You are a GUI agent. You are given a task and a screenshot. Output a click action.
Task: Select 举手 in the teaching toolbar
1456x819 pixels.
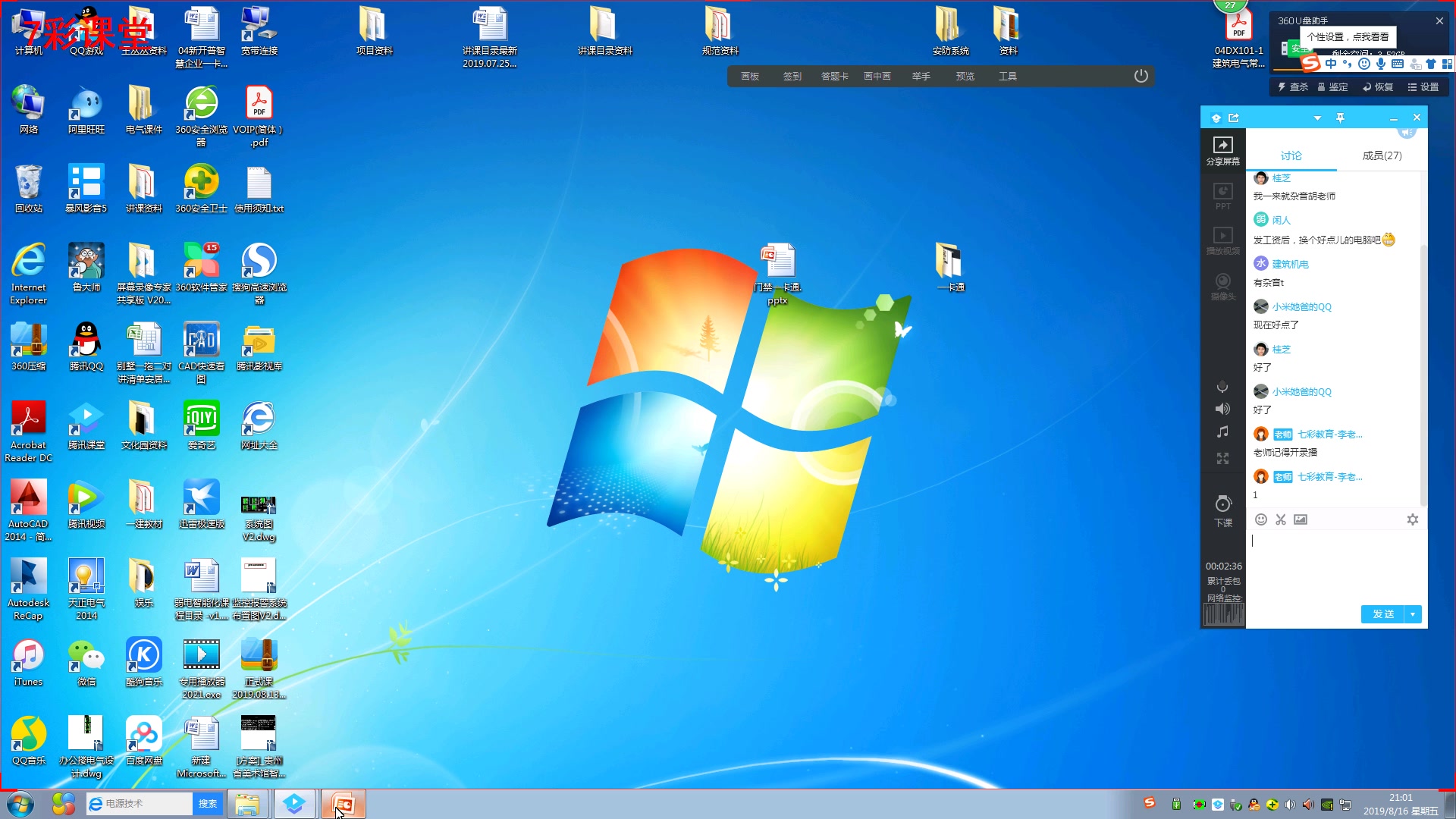pyautogui.click(x=921, y=76)
